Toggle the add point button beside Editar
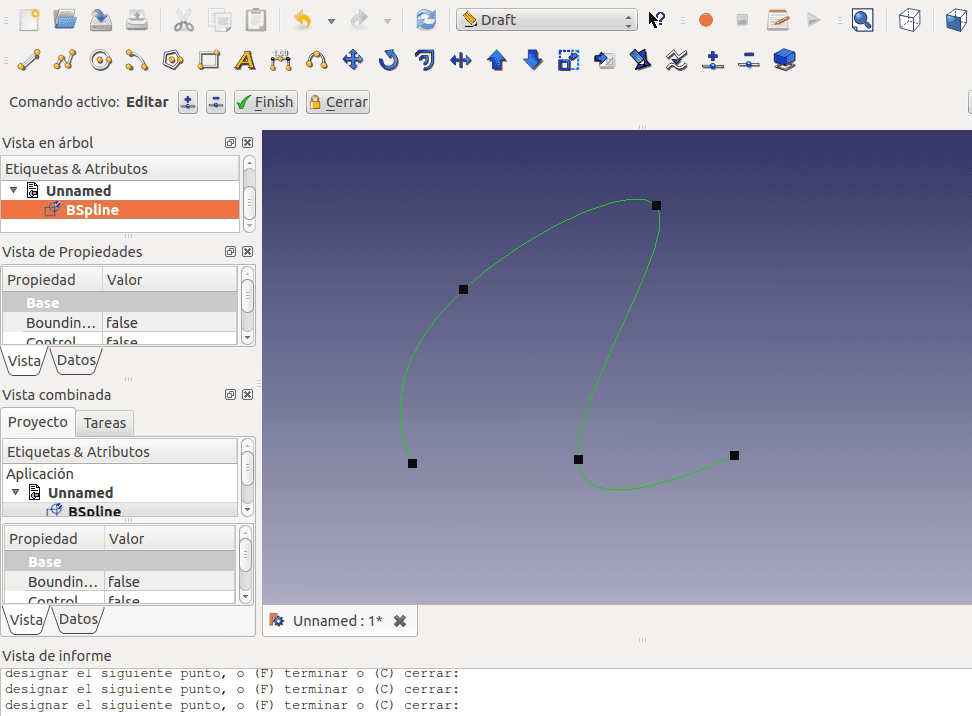The height and width of the screenshot is (716, 972). (x=187, y=102)
